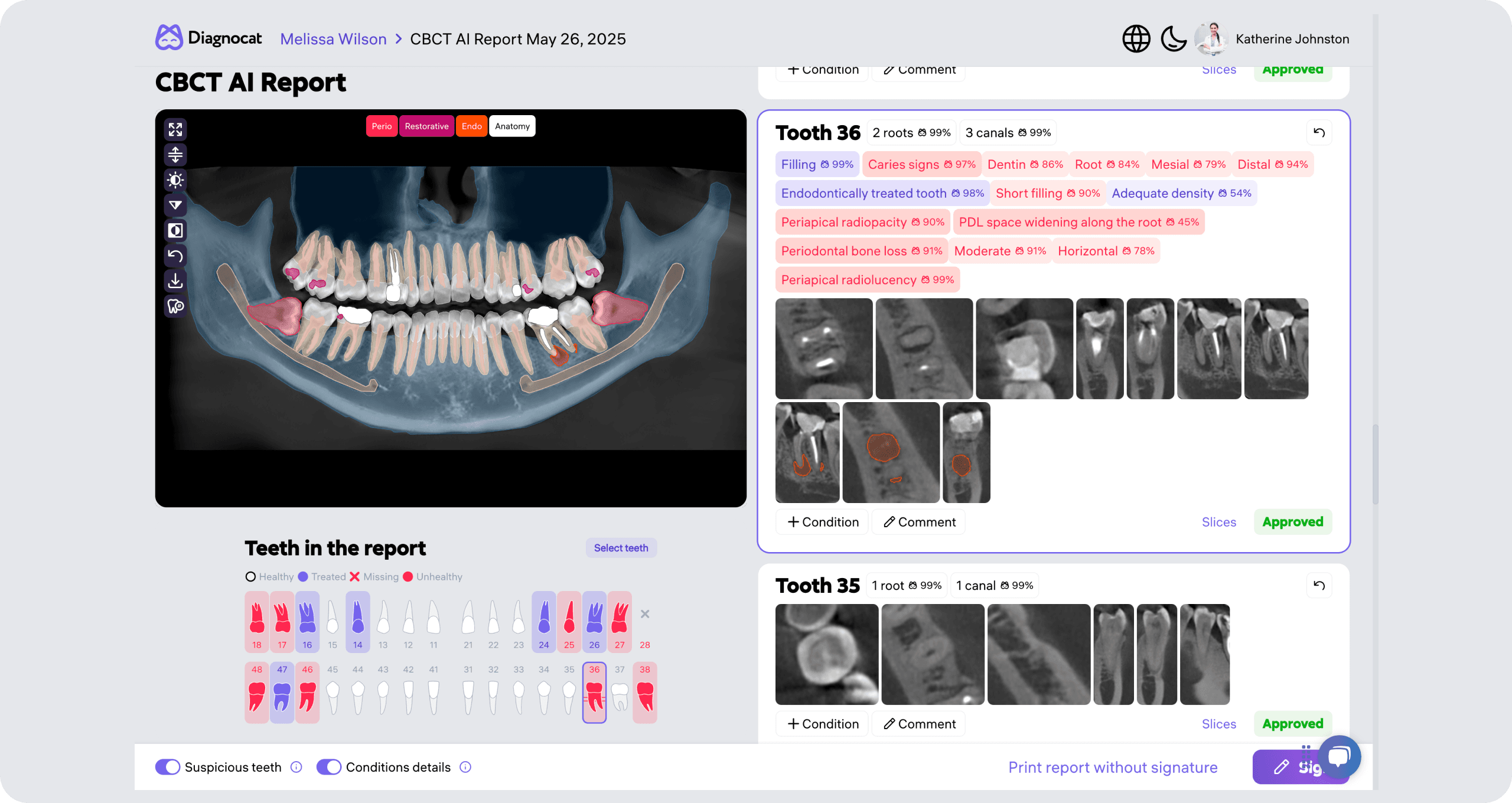The image size is (1512, 803).
Task: Show info about Suspicious teeth
Action: [x=296, y=767]
